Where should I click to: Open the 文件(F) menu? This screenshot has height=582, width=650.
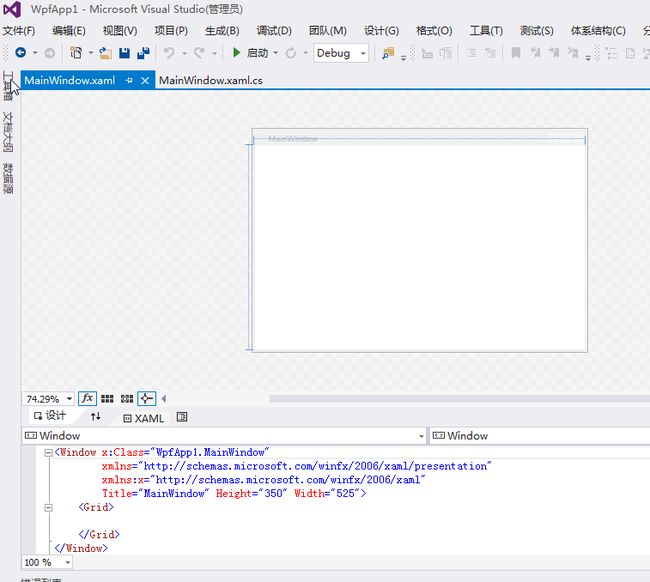click(x=19, y=31)
